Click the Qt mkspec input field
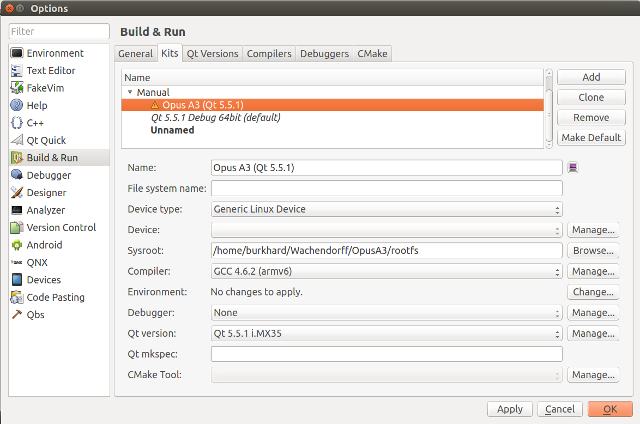 pos(387,354)
